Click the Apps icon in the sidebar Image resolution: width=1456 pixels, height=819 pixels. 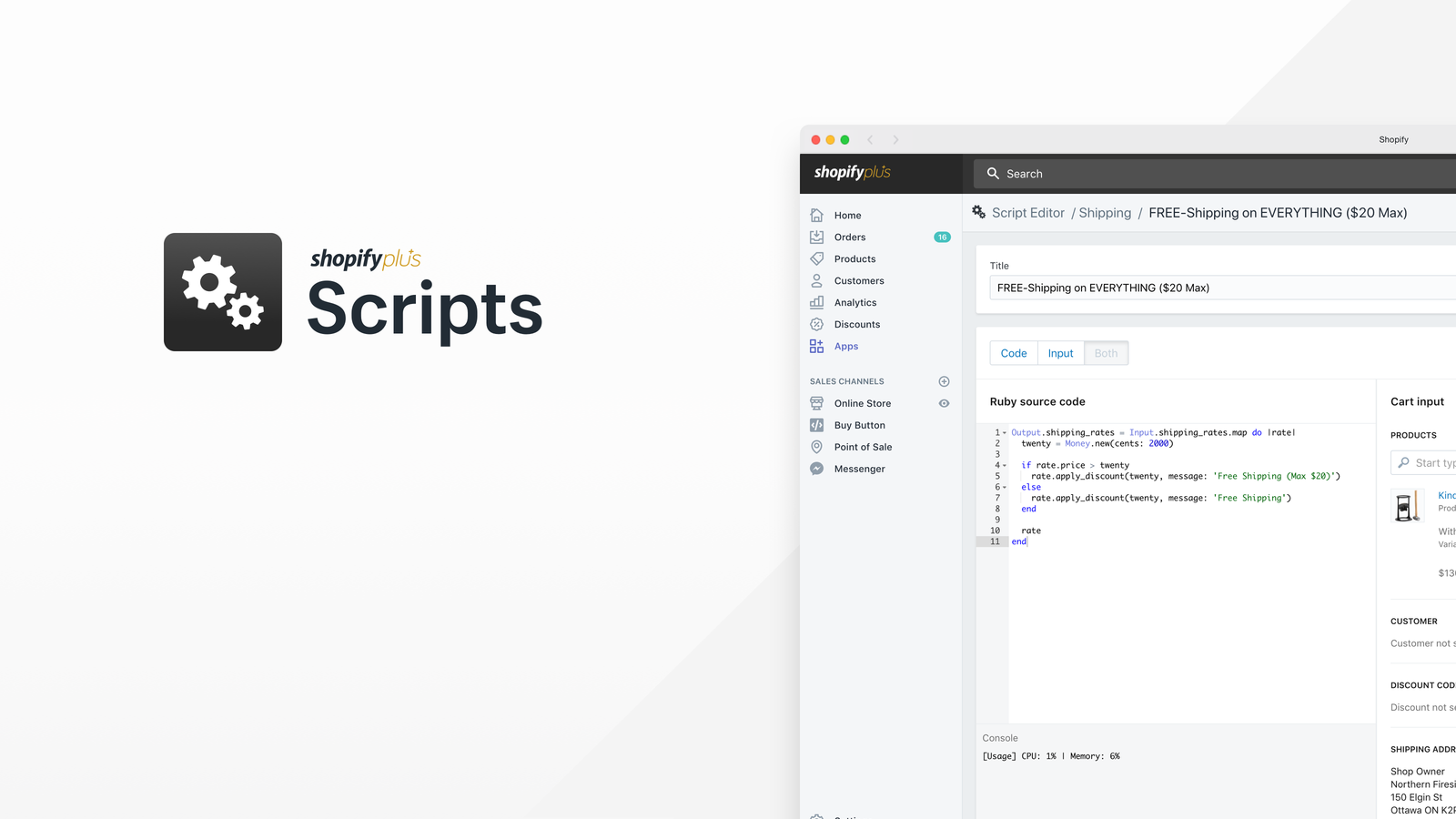(x=817, y=346)
